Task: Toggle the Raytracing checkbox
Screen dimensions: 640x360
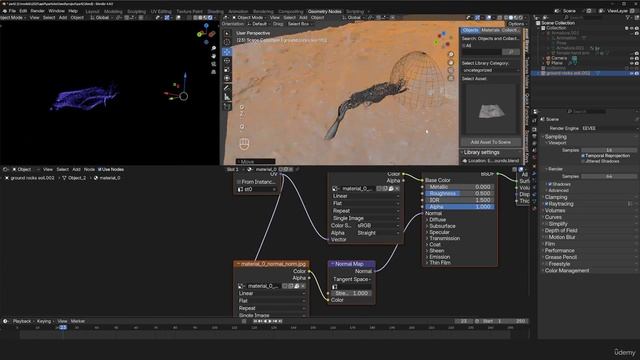Action: [x=547, y=204]
